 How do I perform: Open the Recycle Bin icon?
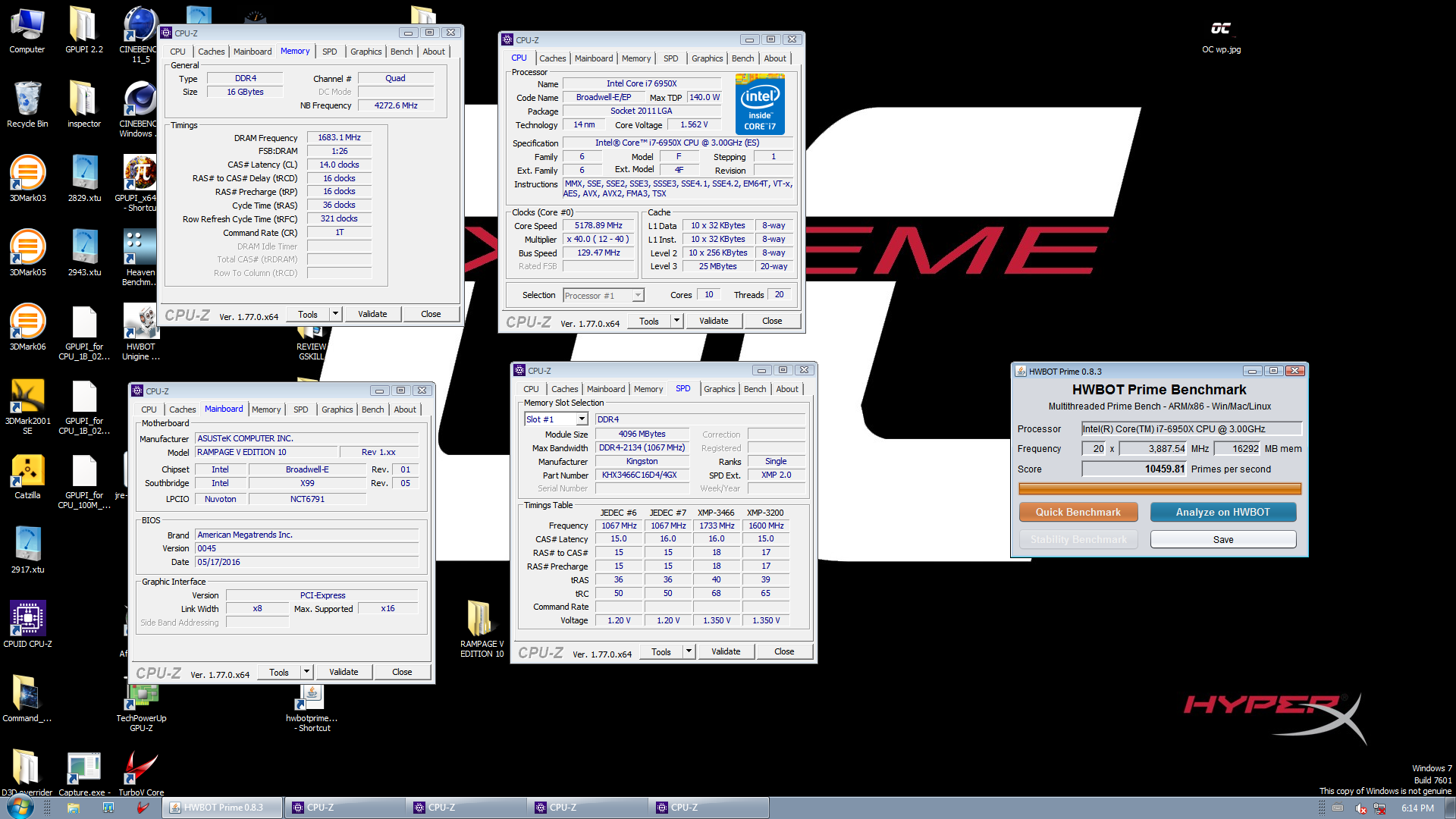(27, 105)
